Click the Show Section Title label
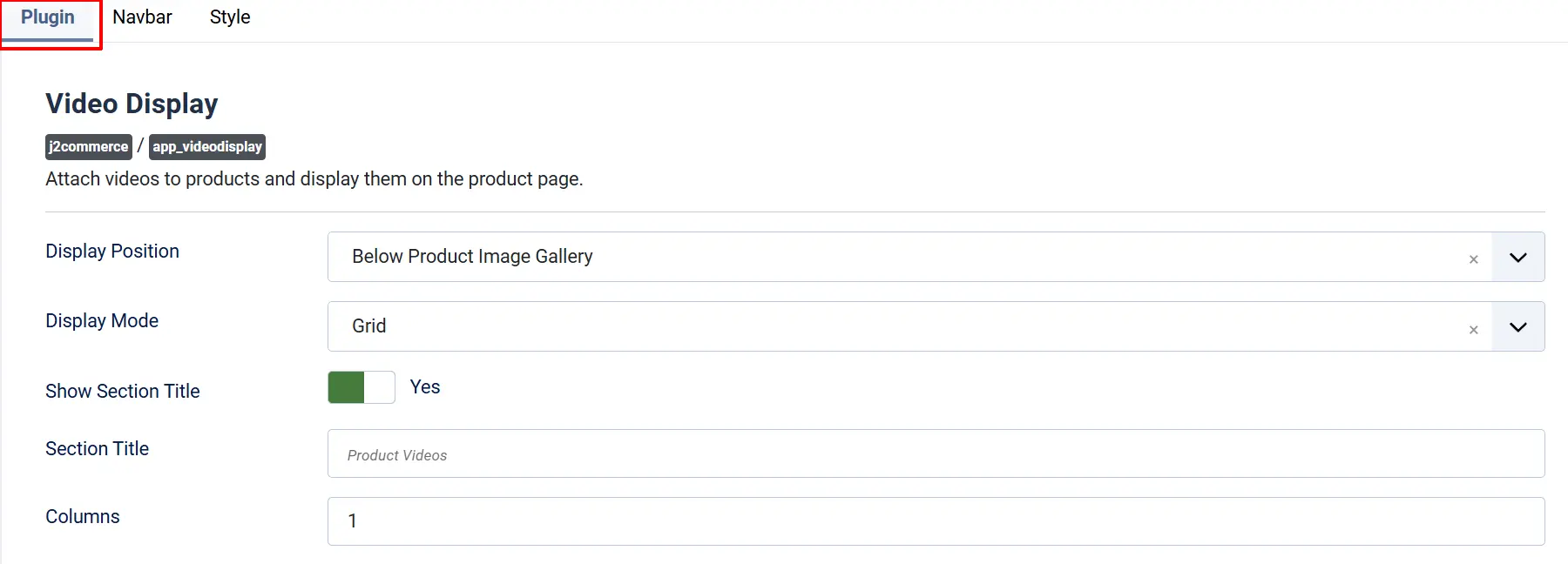 tap(123, 391)
